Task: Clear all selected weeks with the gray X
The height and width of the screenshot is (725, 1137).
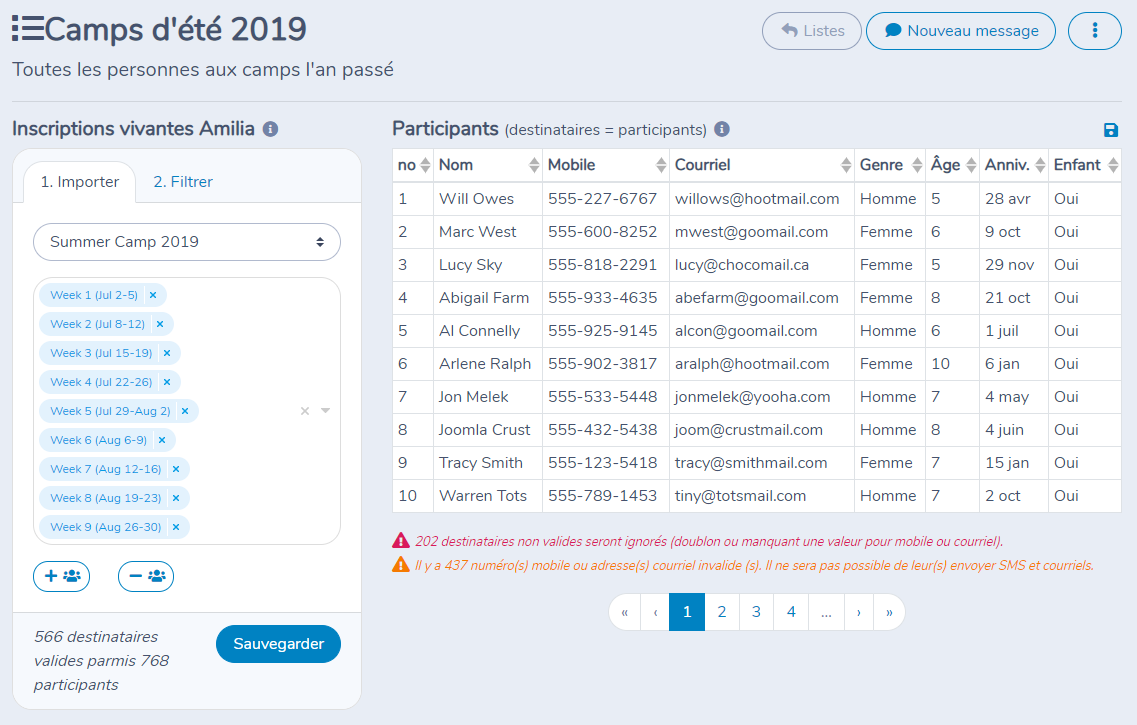Action: (305, 411)
